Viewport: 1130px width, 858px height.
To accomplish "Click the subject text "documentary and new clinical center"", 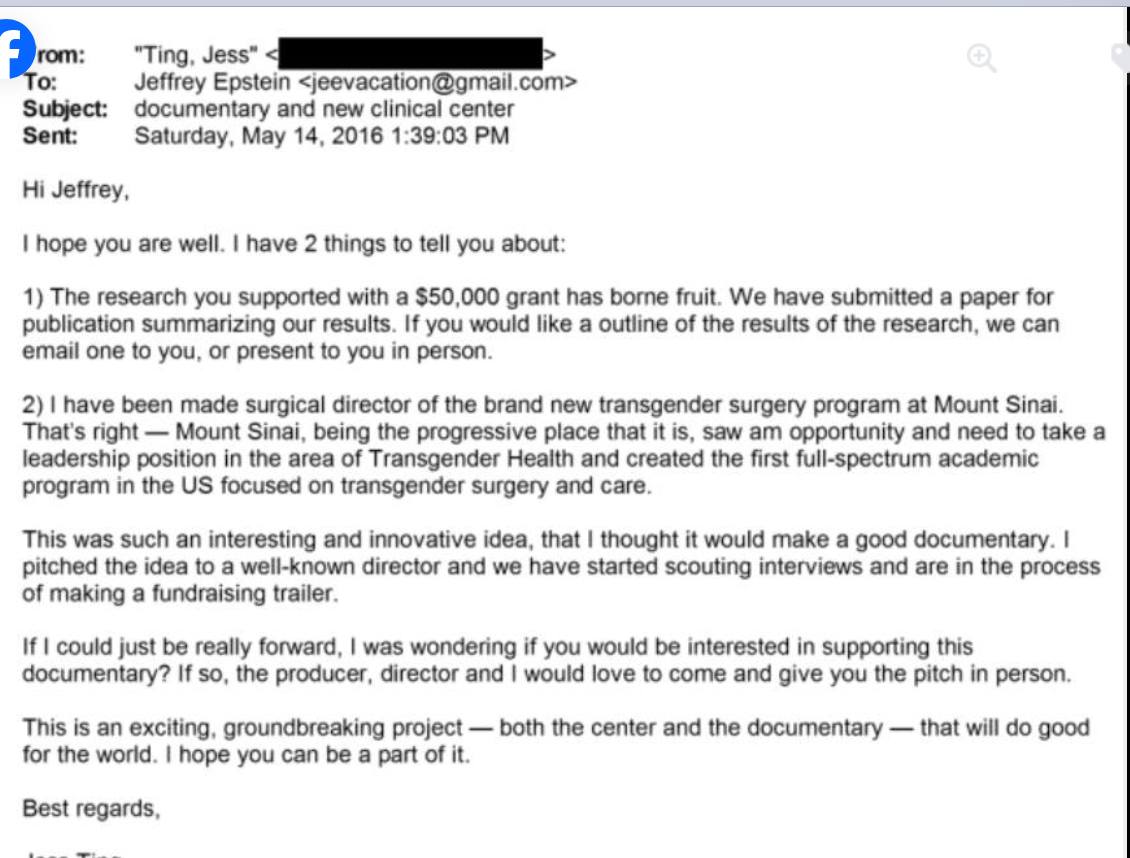I will tap(324, 109).
